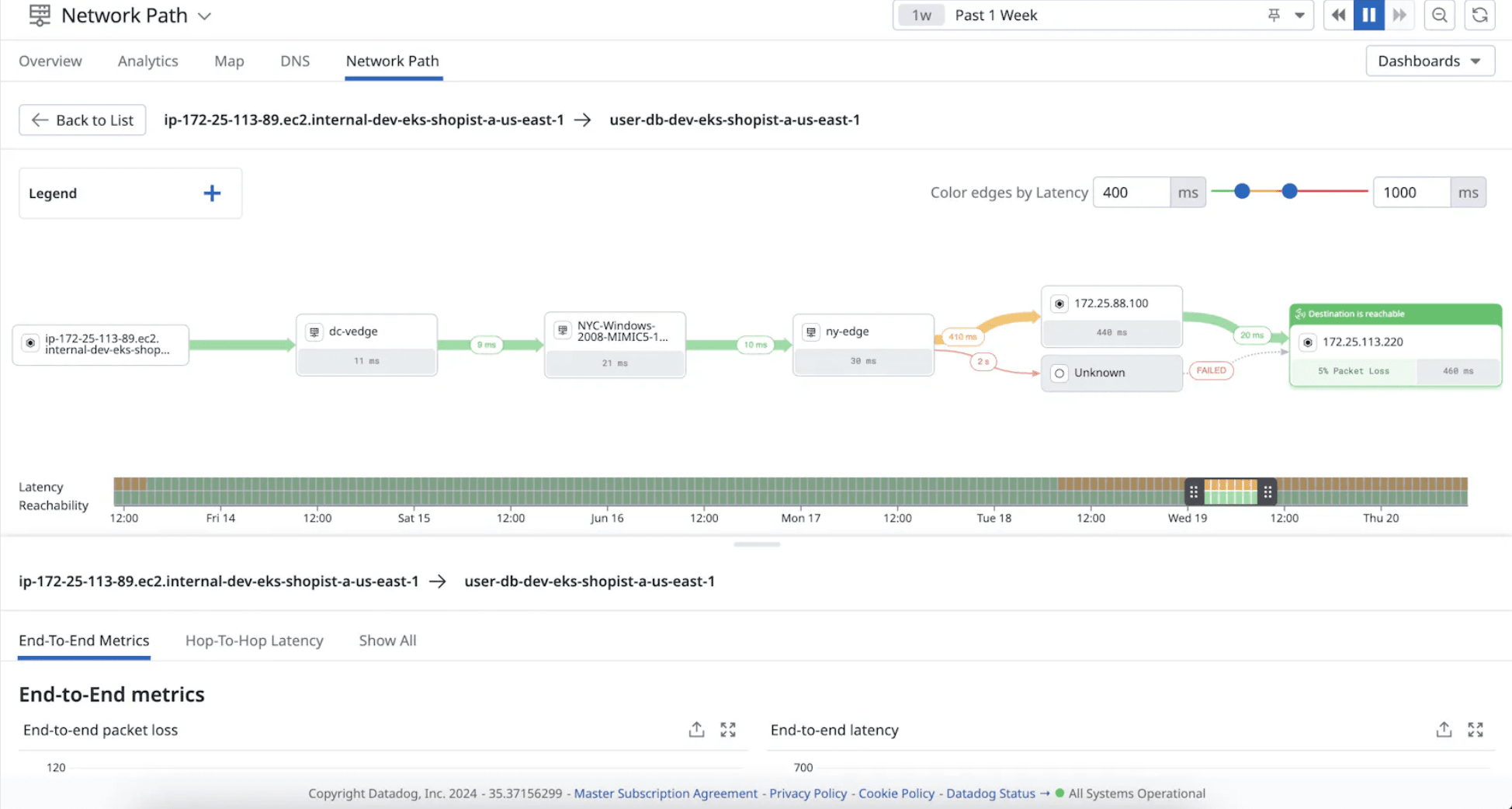The height and width of the screenshot is (809, 1512).
Task: Click the 9 ms edge label
Action: pyautogui.click(x=487, y=345)
